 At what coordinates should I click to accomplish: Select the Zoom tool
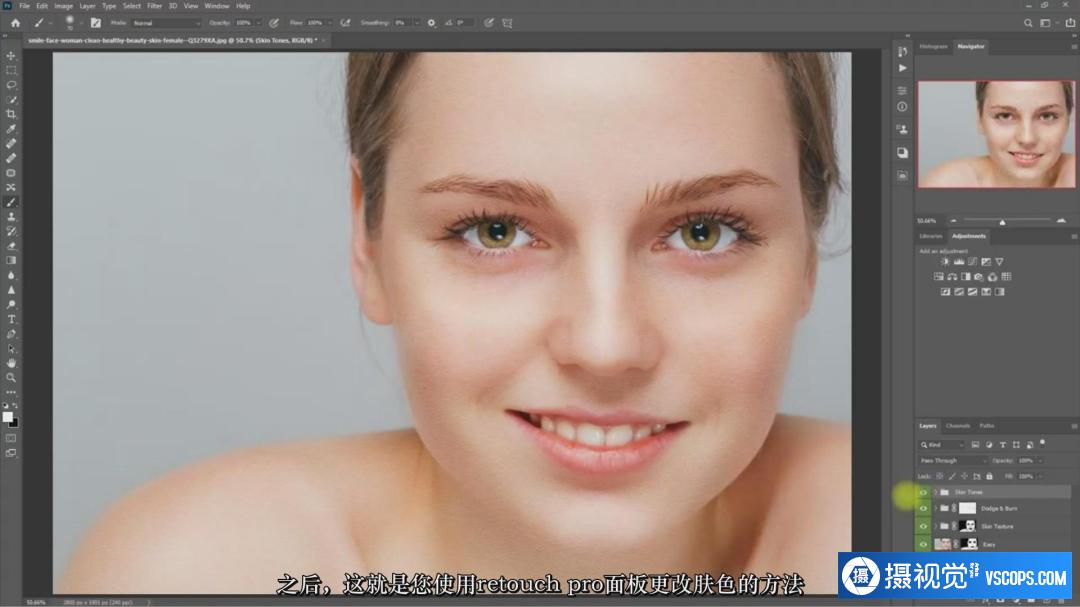pyautogui.click(x=11, y=378)
